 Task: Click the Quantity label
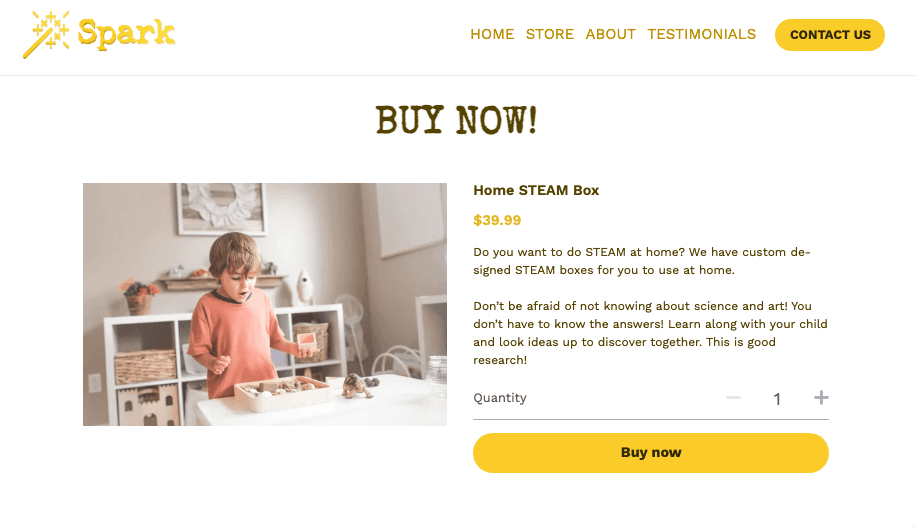pos(500,398)
